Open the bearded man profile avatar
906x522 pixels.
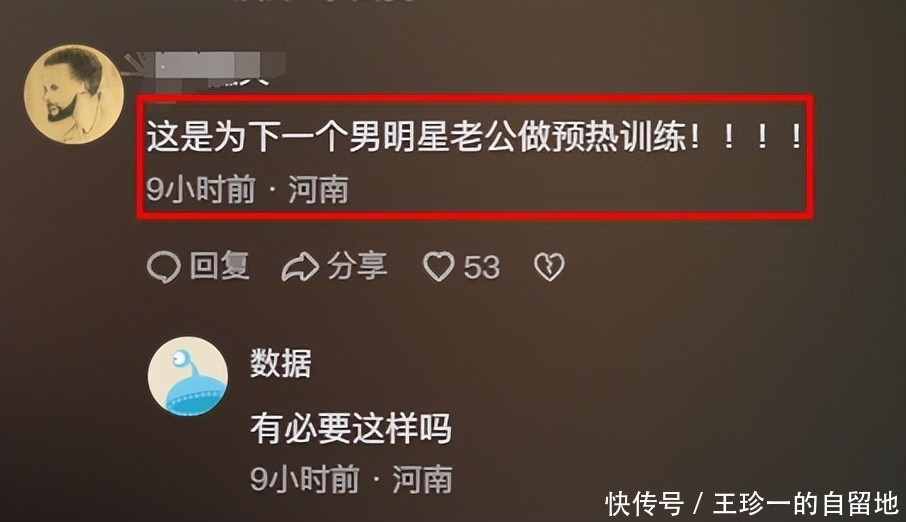pos(73,94)
